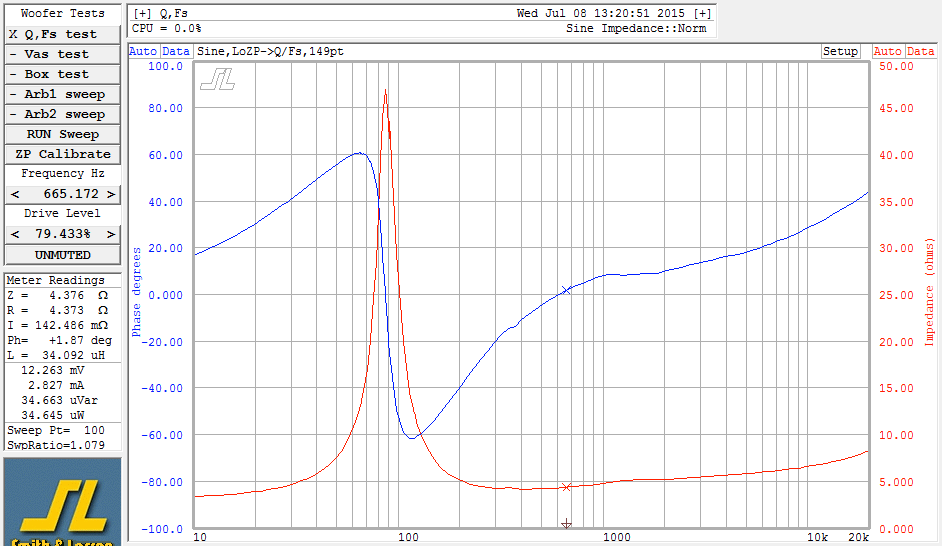The height and width of the screenshot is (546, 942).
Task: Click the Meter Readings header
Action: (55, 281)
